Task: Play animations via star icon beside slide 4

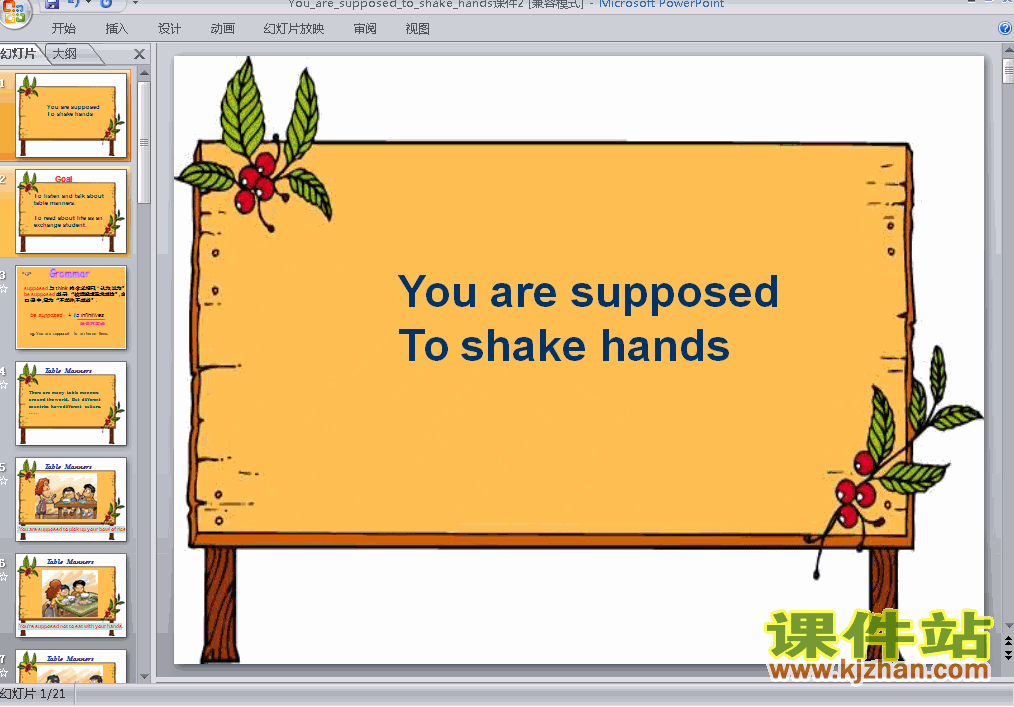Action: 3,385
